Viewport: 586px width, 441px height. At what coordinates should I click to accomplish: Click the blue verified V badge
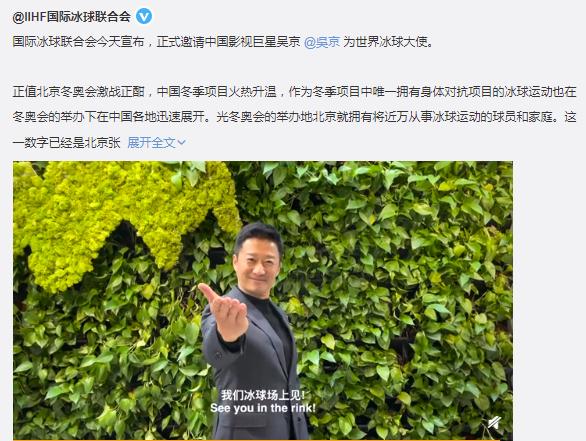[144, 17]
